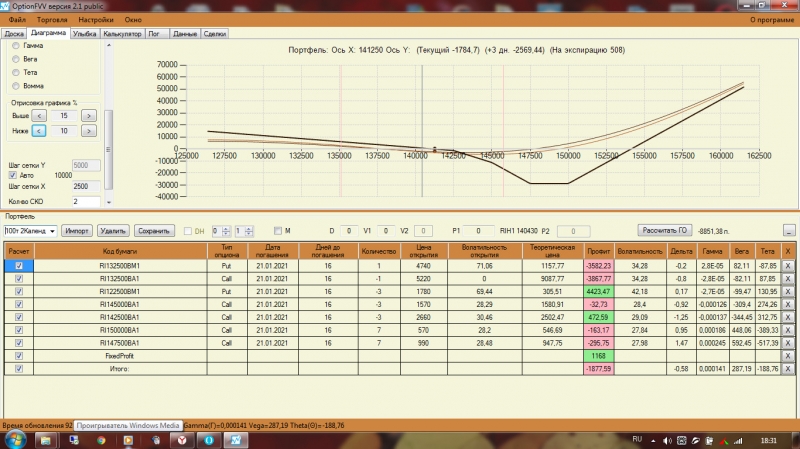Delete the RI132500BM1 row with its X button
800x449 pixels.
(788, 266)
